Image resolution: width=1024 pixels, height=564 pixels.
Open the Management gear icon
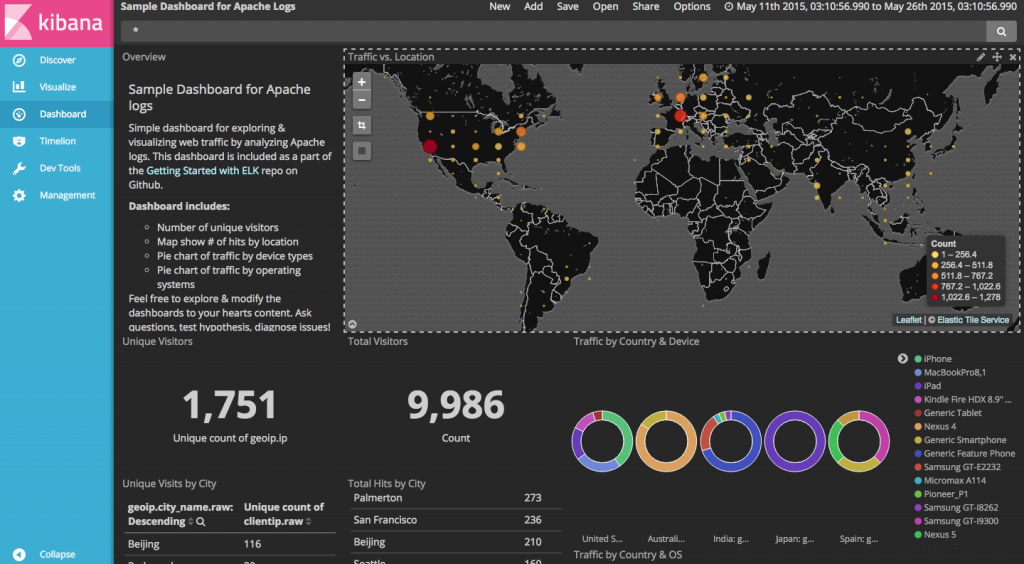[x=19, y=195]
